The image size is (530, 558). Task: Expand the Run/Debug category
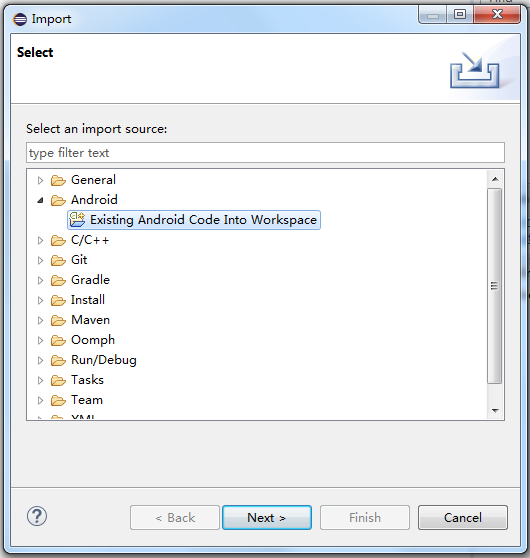[x=40, y=360]
